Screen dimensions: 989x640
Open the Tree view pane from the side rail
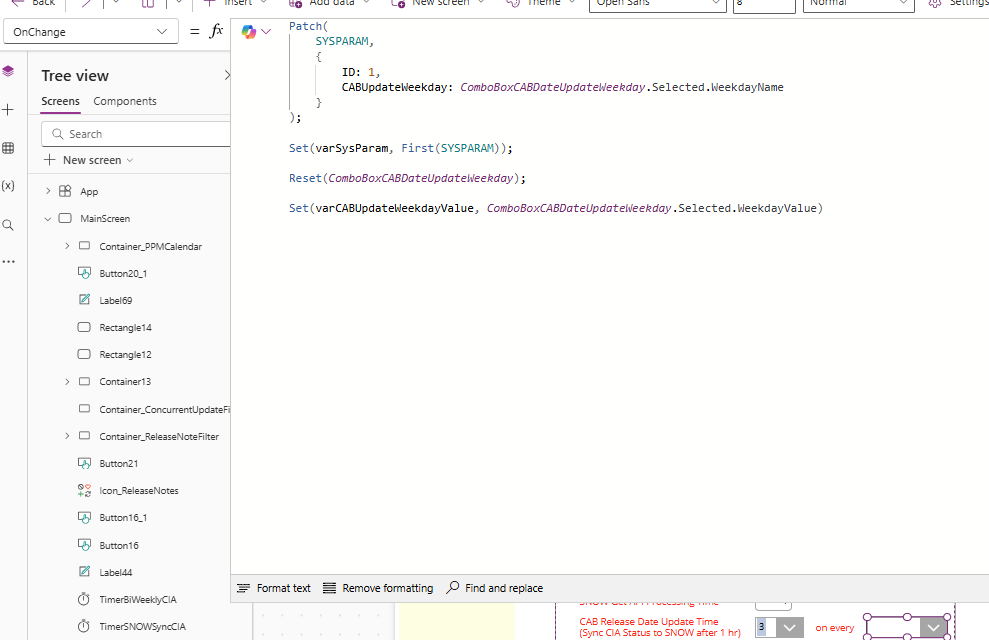click(x=8, y=71)
